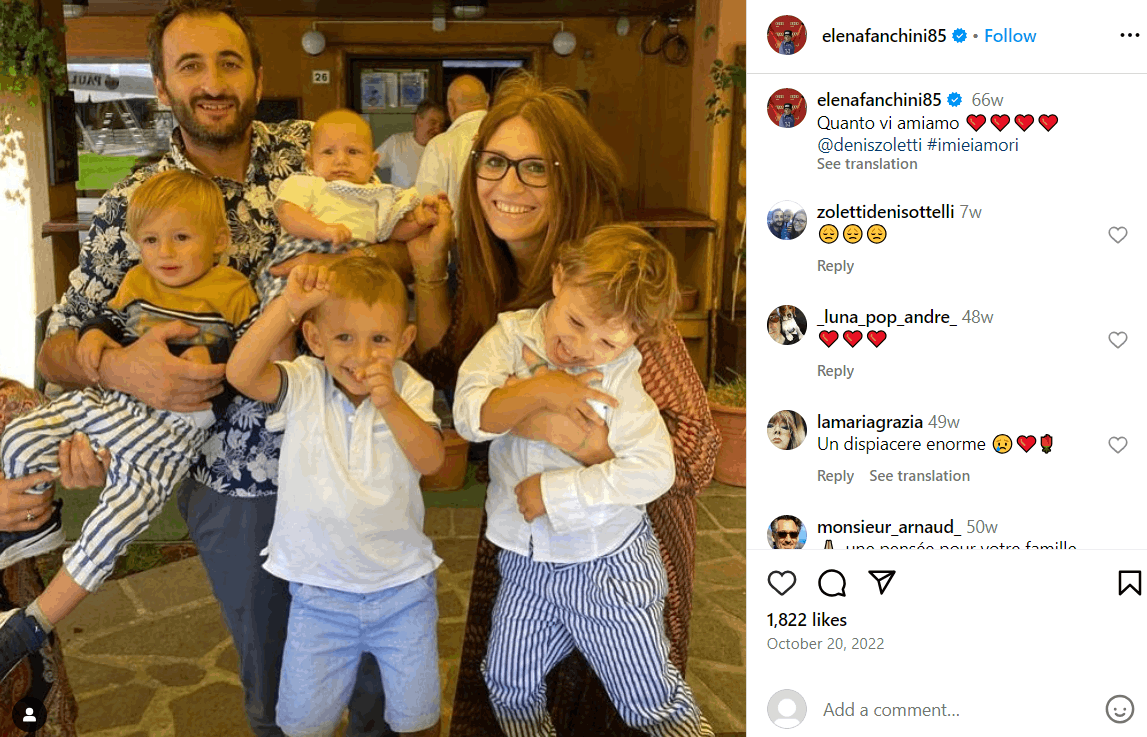Screen dimensions: 1147x737
Task: Save post with bookmark icon
Action: [1129, 583]
